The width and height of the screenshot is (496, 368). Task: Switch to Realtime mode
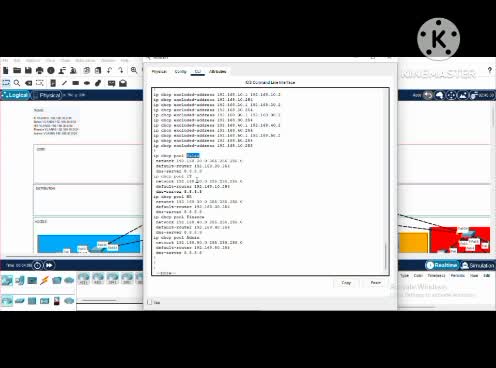[x=442, y=265]
